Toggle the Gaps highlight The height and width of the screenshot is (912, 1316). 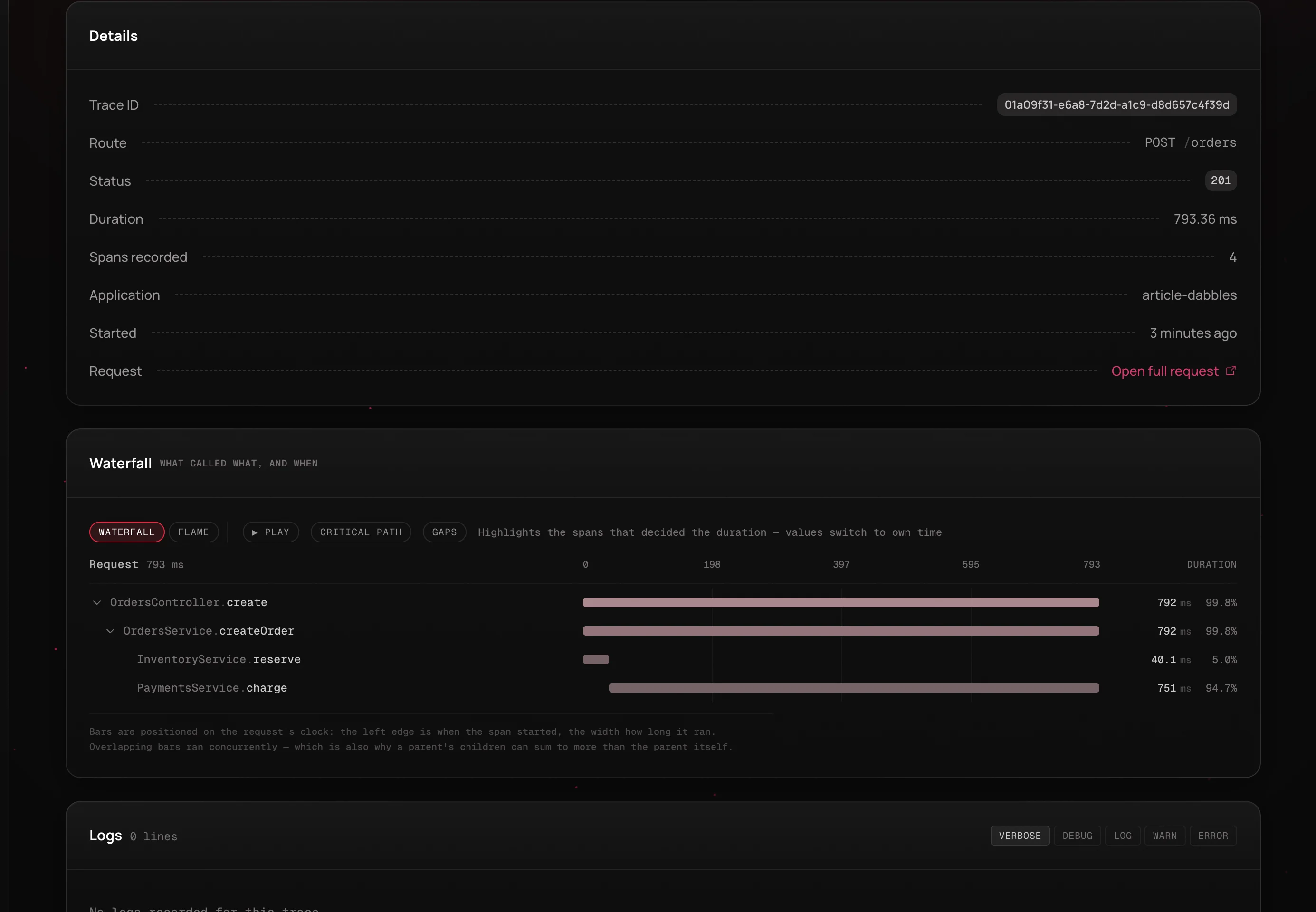pyautogui.click(x=444, y=532)
